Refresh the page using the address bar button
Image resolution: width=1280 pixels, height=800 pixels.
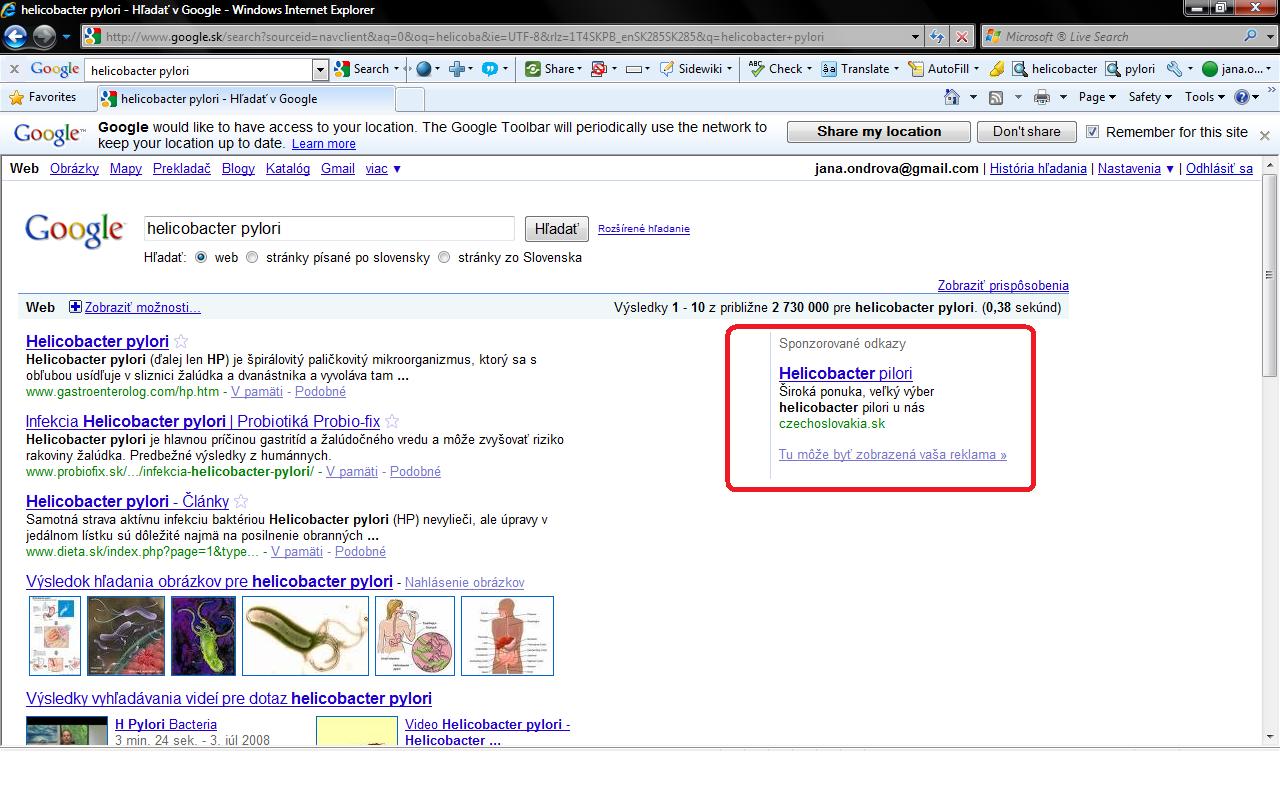pos(937,37)
